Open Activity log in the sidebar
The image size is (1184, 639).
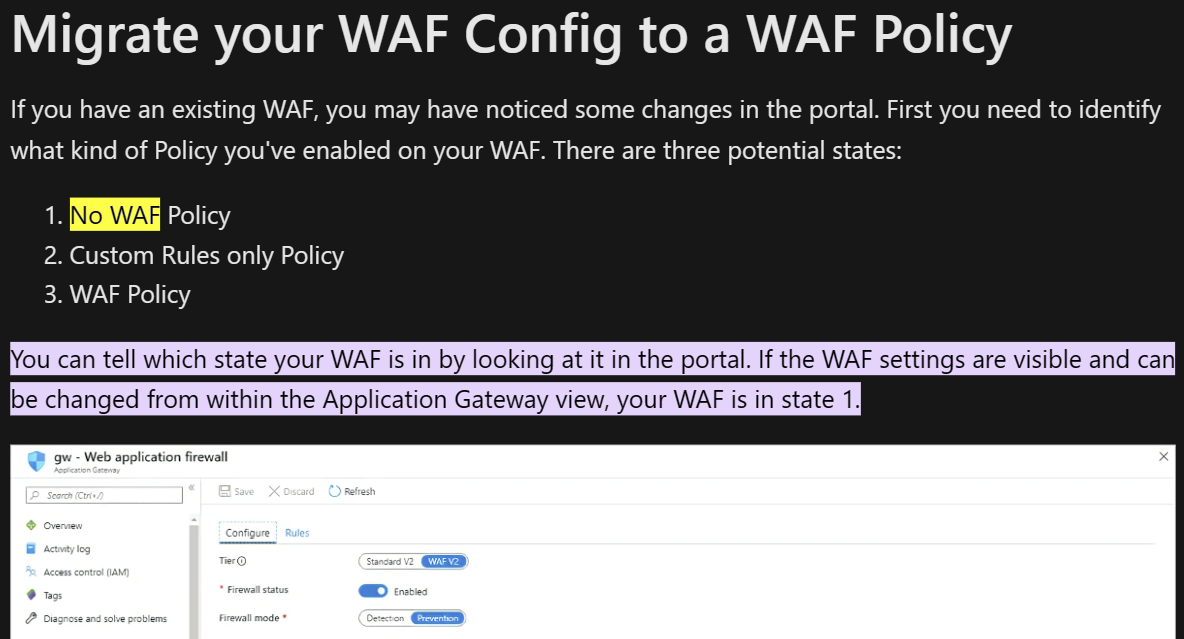66,549
